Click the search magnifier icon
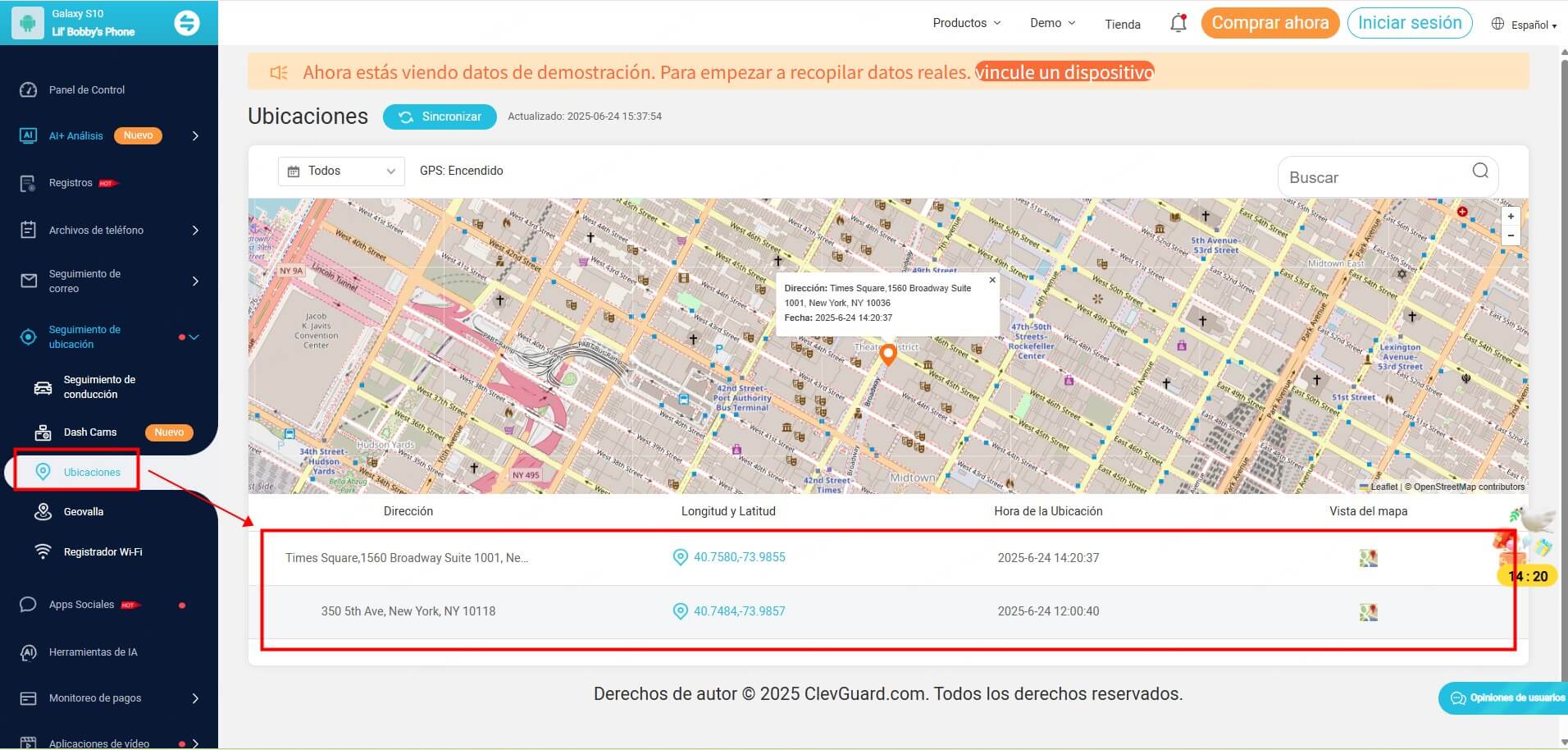 tap(1480, 171)
